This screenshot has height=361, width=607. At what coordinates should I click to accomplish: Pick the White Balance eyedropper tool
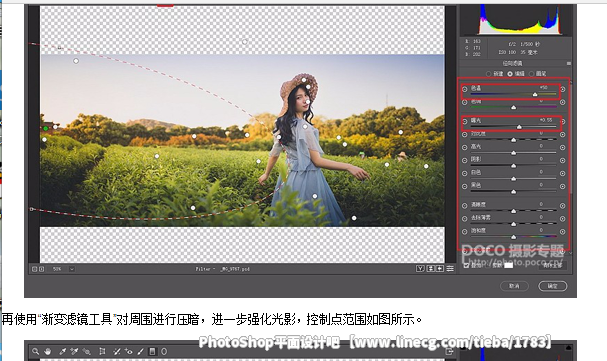[x=62, y=351]
